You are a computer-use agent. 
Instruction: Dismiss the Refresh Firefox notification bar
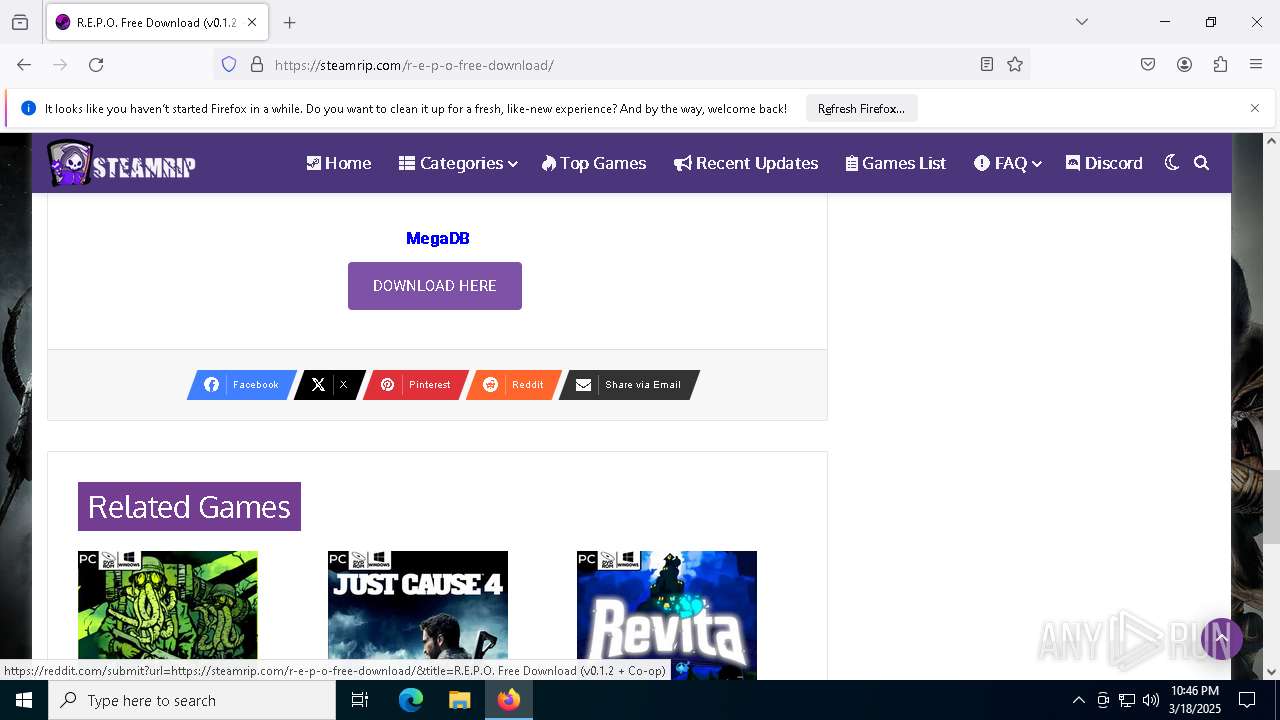tap(1255, 108)
